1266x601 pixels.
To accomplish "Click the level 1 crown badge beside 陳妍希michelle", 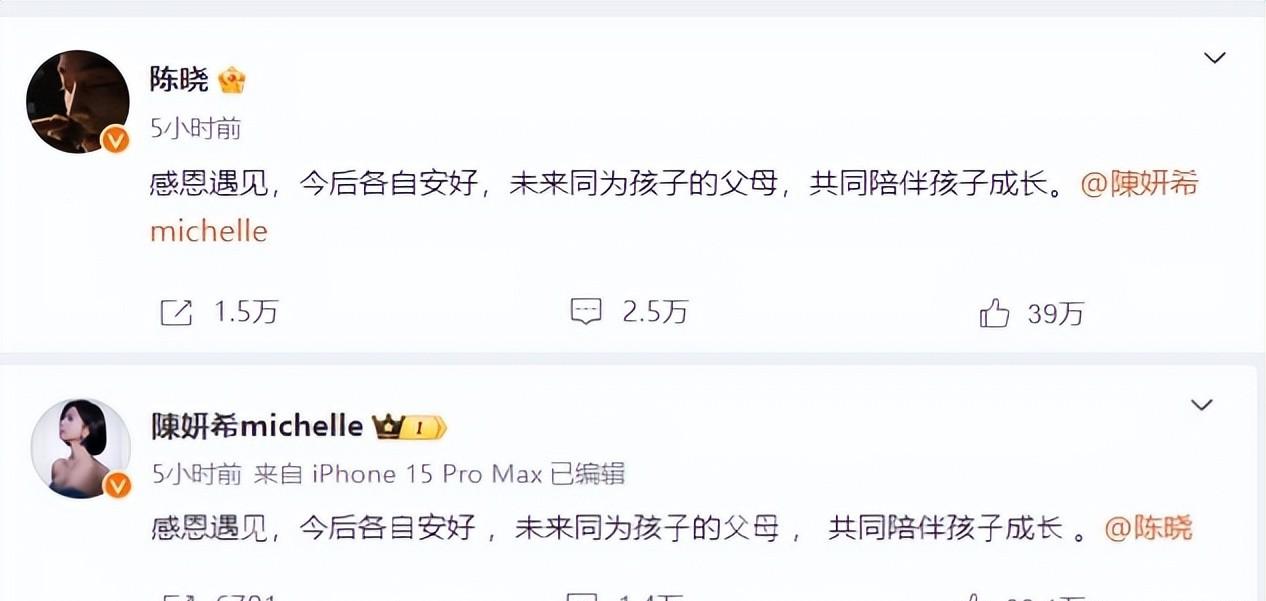I will (x=409, y=428).
